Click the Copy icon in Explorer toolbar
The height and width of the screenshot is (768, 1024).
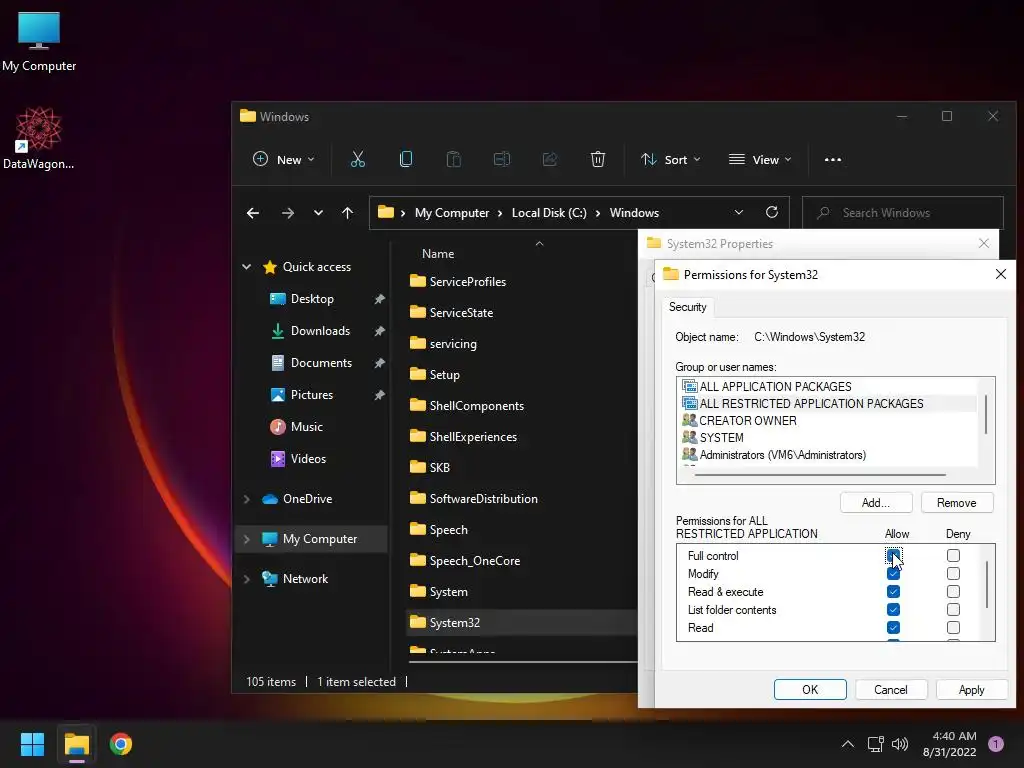coord(406,159)
